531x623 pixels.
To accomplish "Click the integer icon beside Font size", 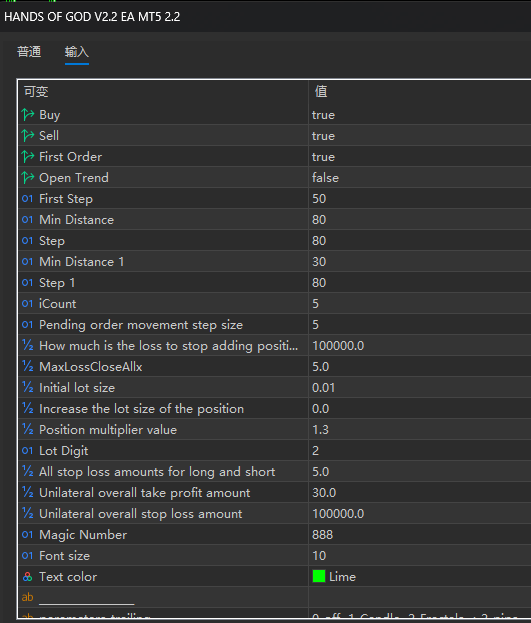I will pyautogui.click(x=27, y=555).
